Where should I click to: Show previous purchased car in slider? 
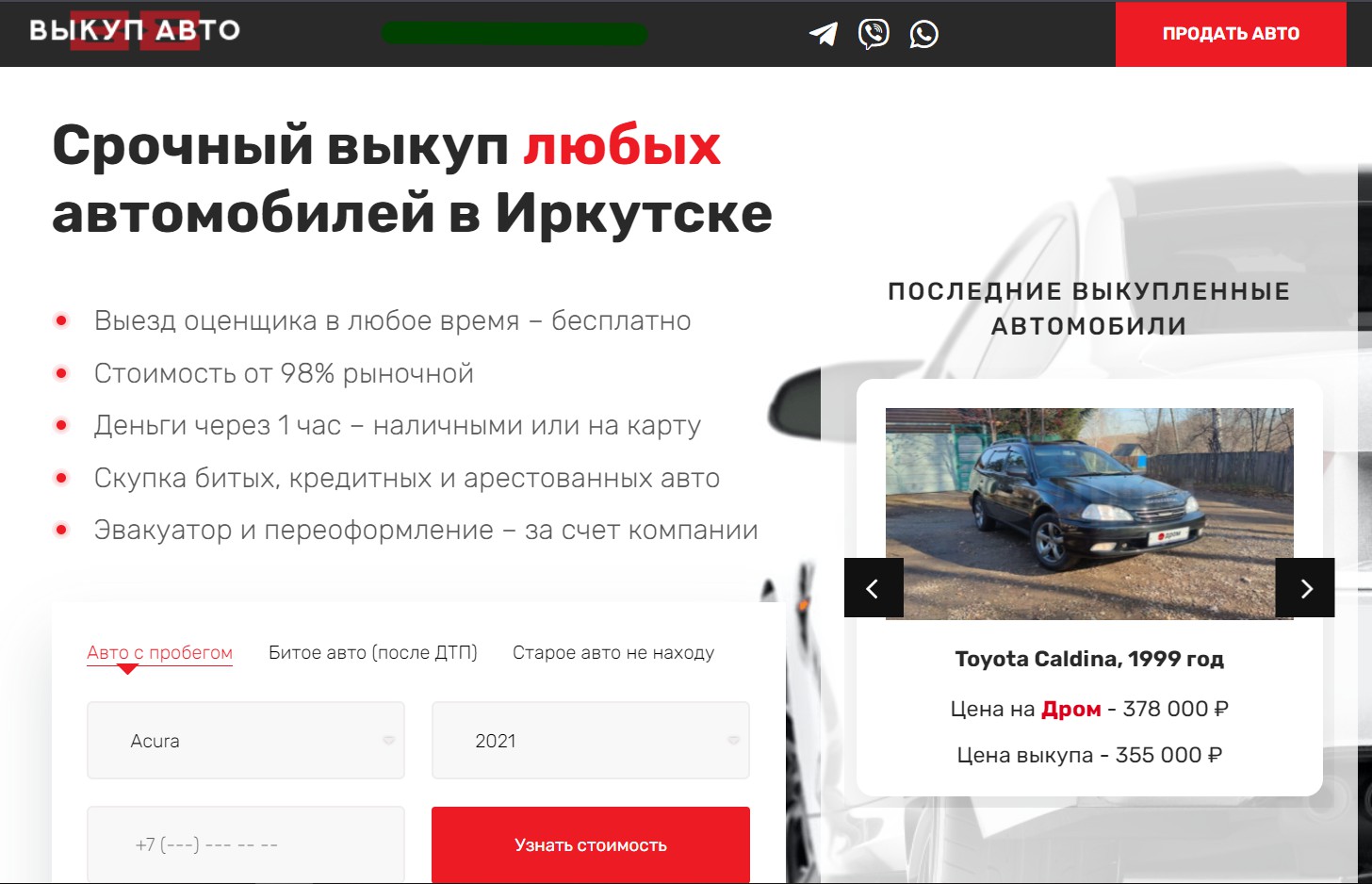(x=874, y=588)
